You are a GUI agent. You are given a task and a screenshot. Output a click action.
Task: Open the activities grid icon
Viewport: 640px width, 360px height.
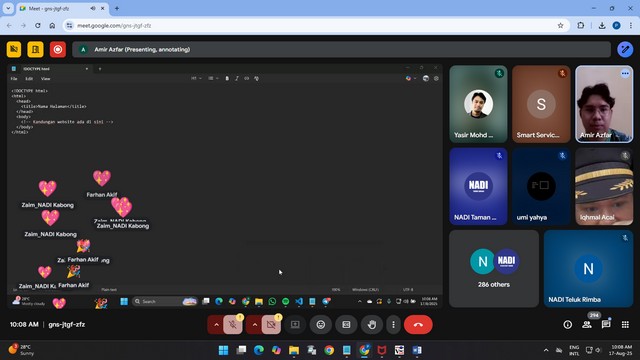[625, 324]
